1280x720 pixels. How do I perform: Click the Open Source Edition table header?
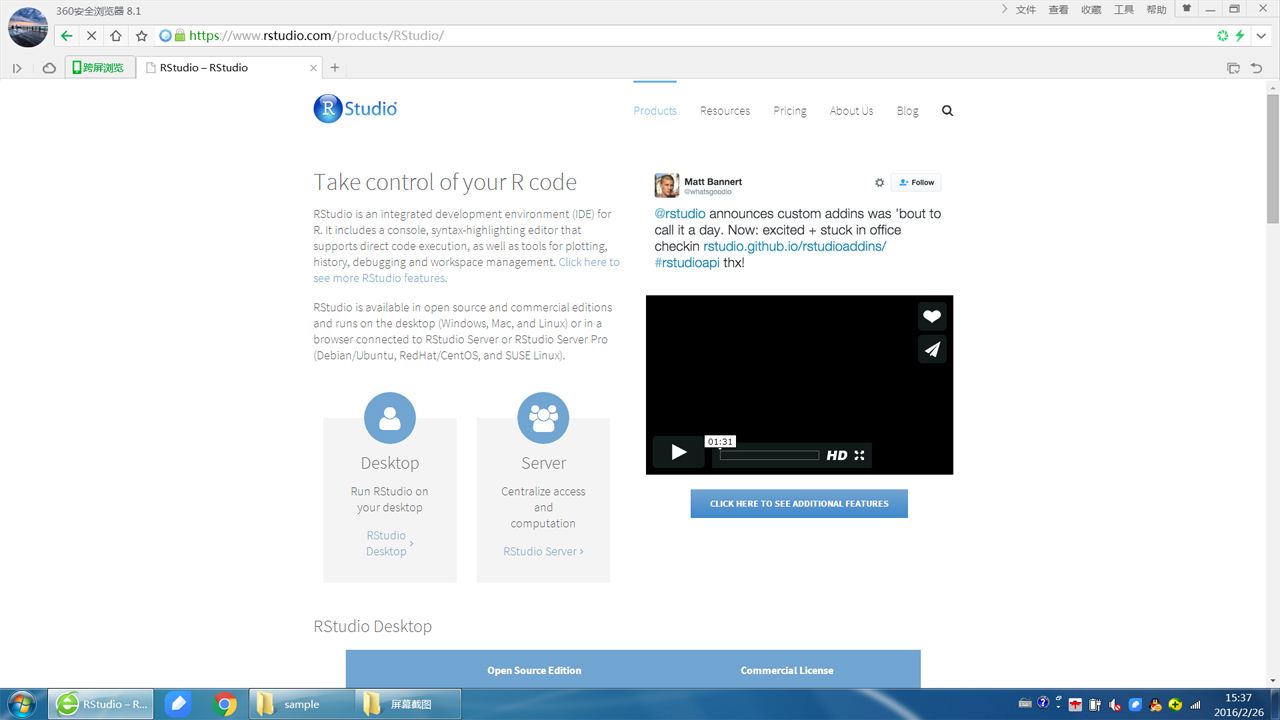pyautogui.click(x=534, y=670)
